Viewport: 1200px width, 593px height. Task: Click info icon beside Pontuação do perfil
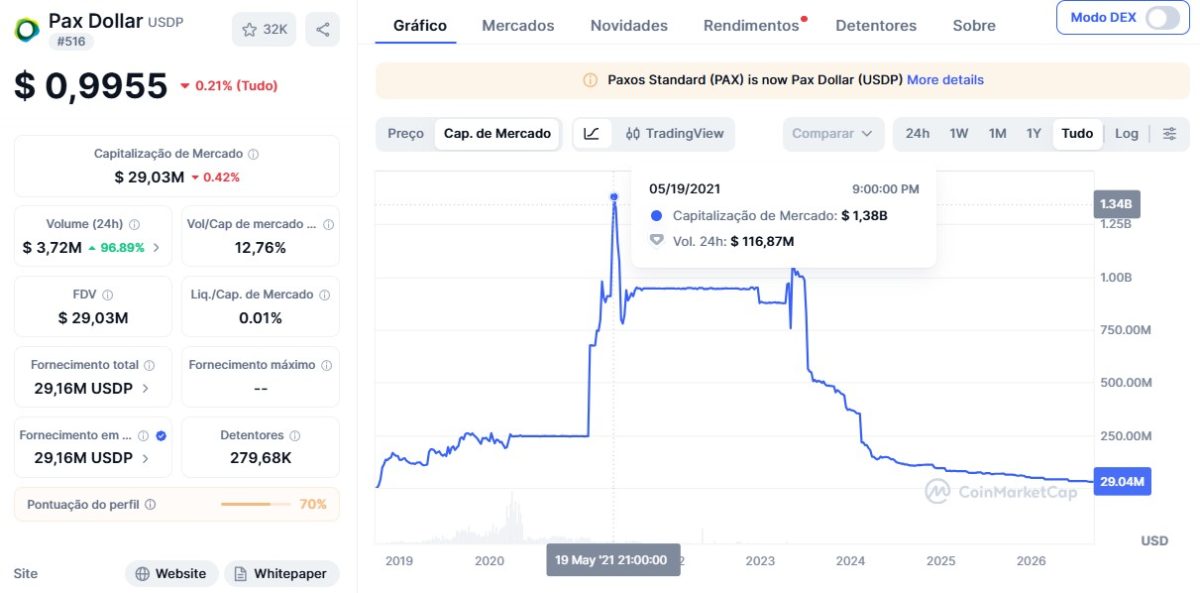pos(150,505)
